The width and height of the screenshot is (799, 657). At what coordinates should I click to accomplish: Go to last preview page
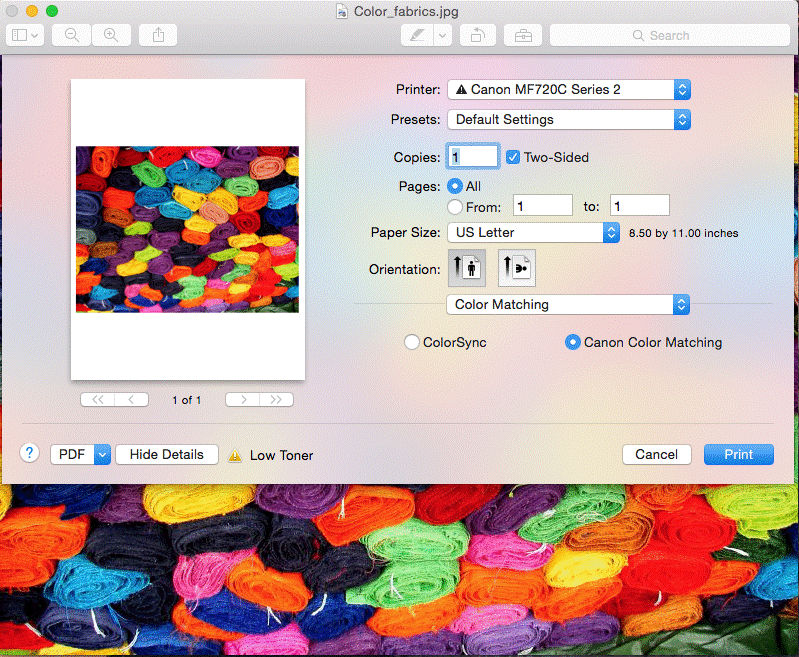276,400
